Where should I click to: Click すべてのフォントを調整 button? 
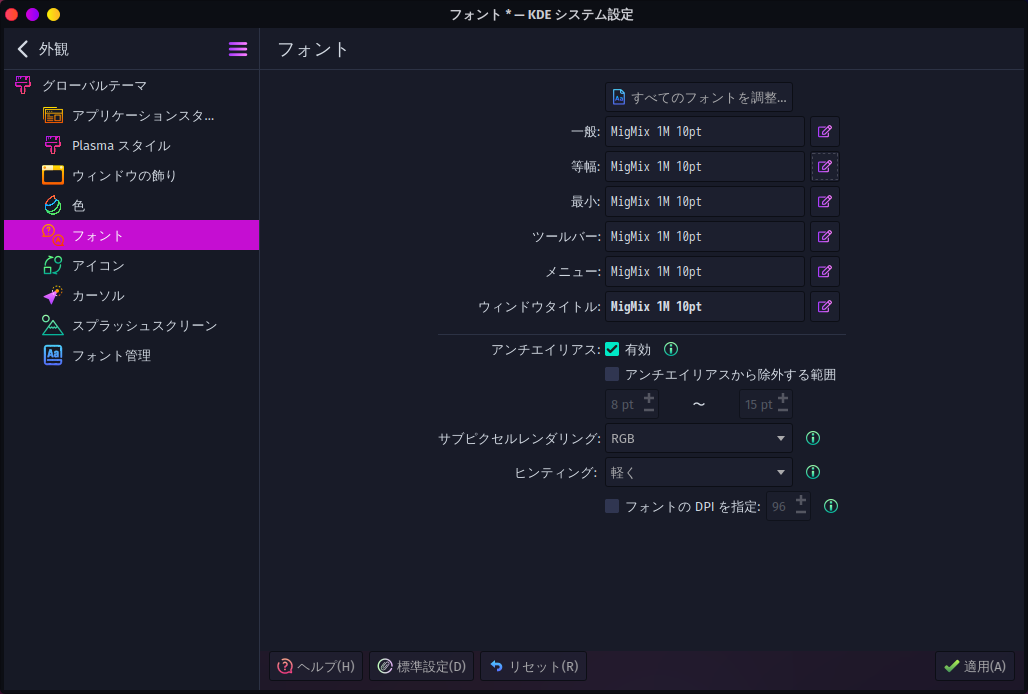(x=699, y=97)
